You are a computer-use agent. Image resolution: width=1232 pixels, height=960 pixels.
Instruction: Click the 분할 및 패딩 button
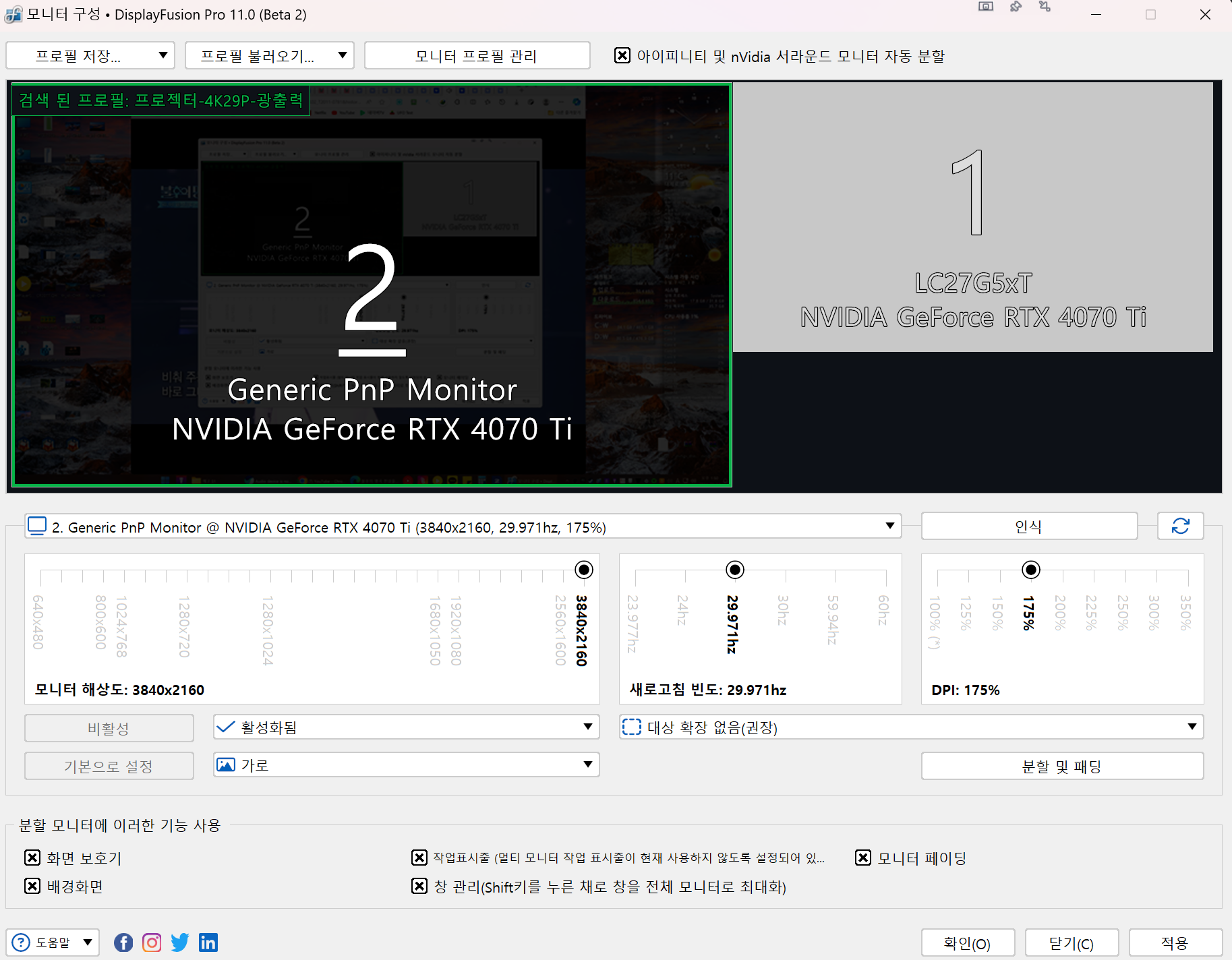point(1062,767)
